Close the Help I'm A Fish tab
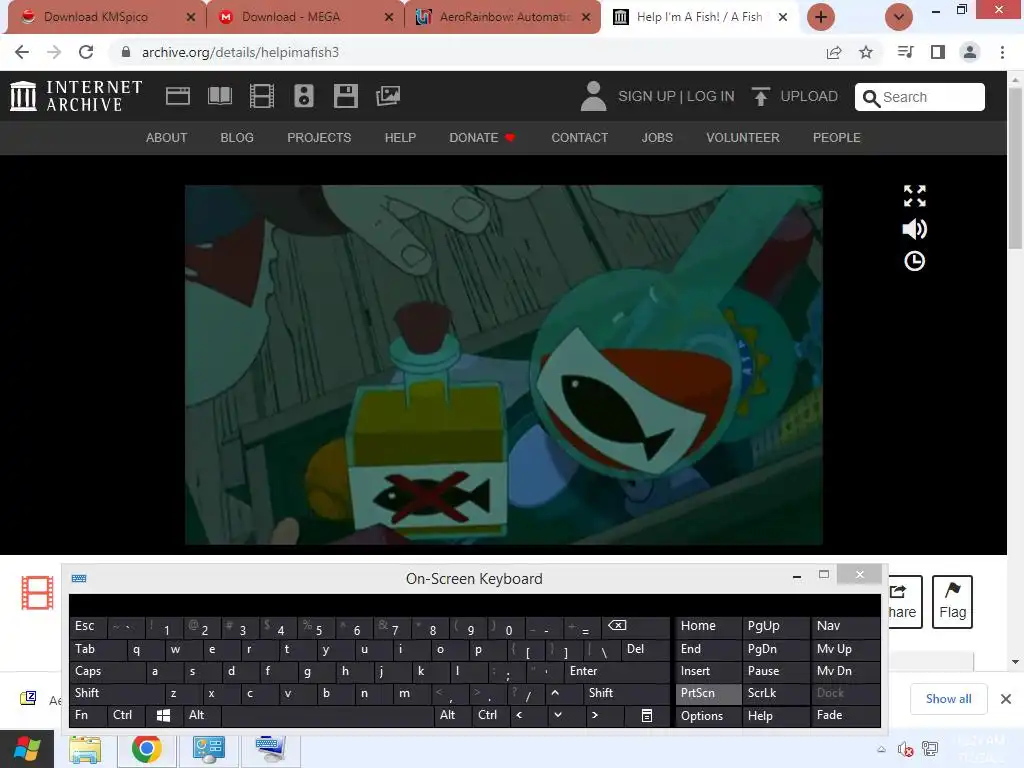 [x=782, y=17]
